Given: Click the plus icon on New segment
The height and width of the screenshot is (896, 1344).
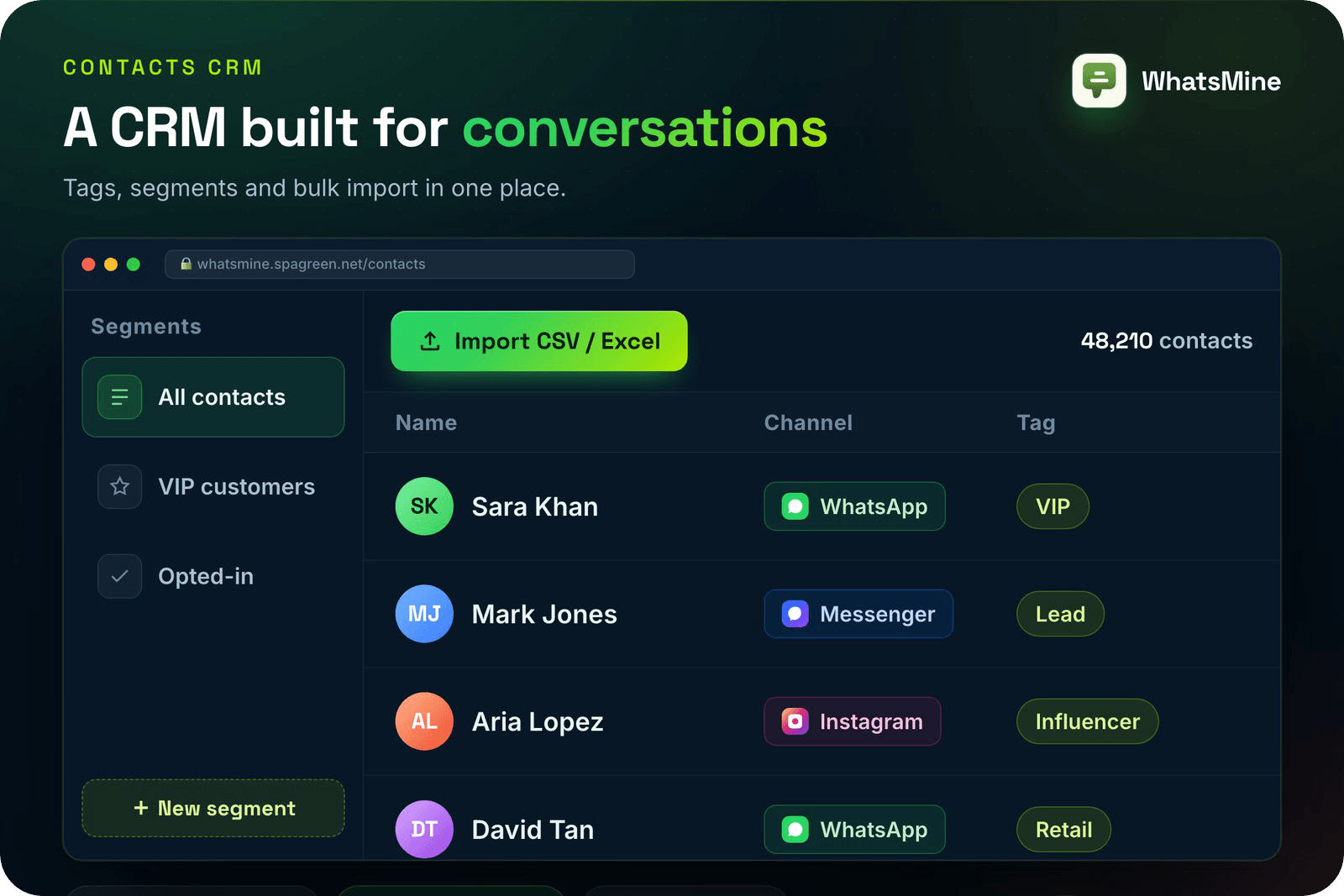Looking at the screenshot, I should click(141, 808).
